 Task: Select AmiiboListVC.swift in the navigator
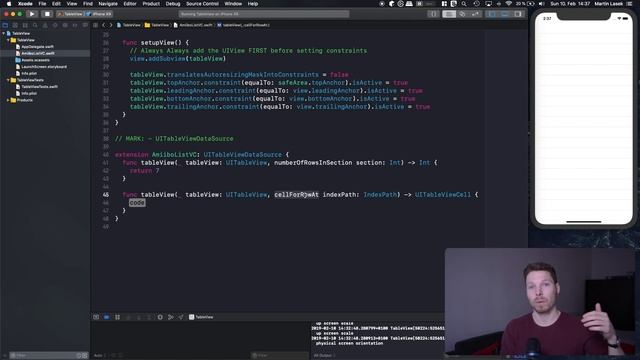[x=38, y=53]
